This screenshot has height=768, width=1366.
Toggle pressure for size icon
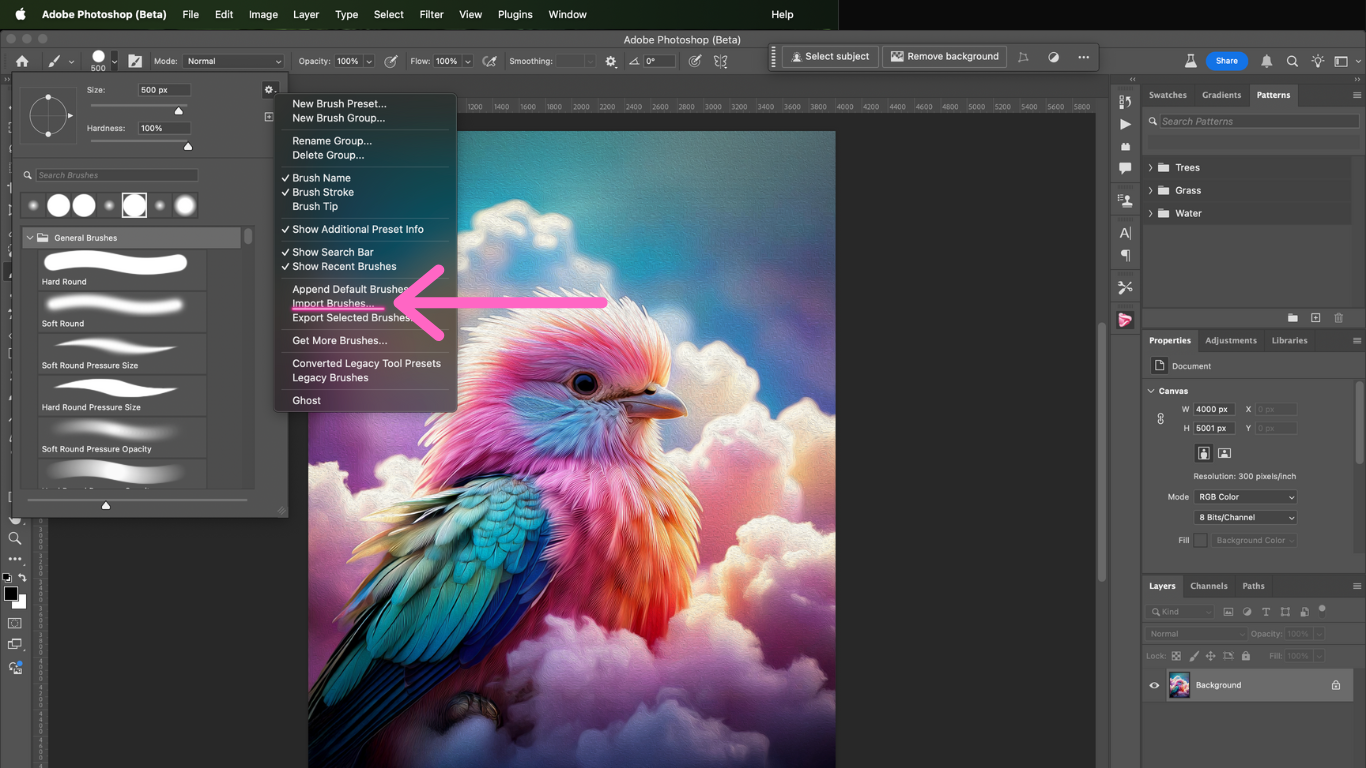696,61
